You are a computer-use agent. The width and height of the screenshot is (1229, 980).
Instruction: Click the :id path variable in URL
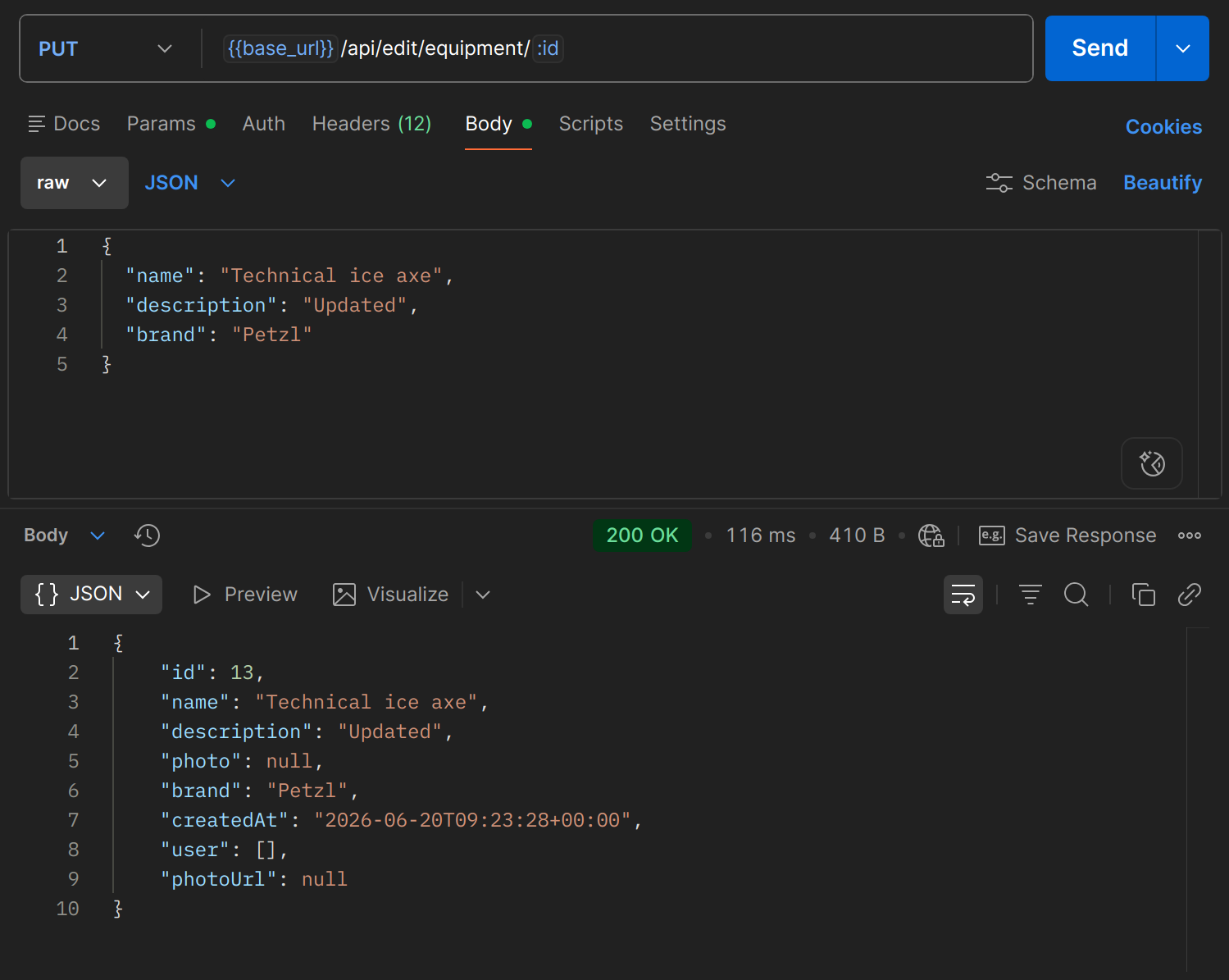click(x=548, y=48)
